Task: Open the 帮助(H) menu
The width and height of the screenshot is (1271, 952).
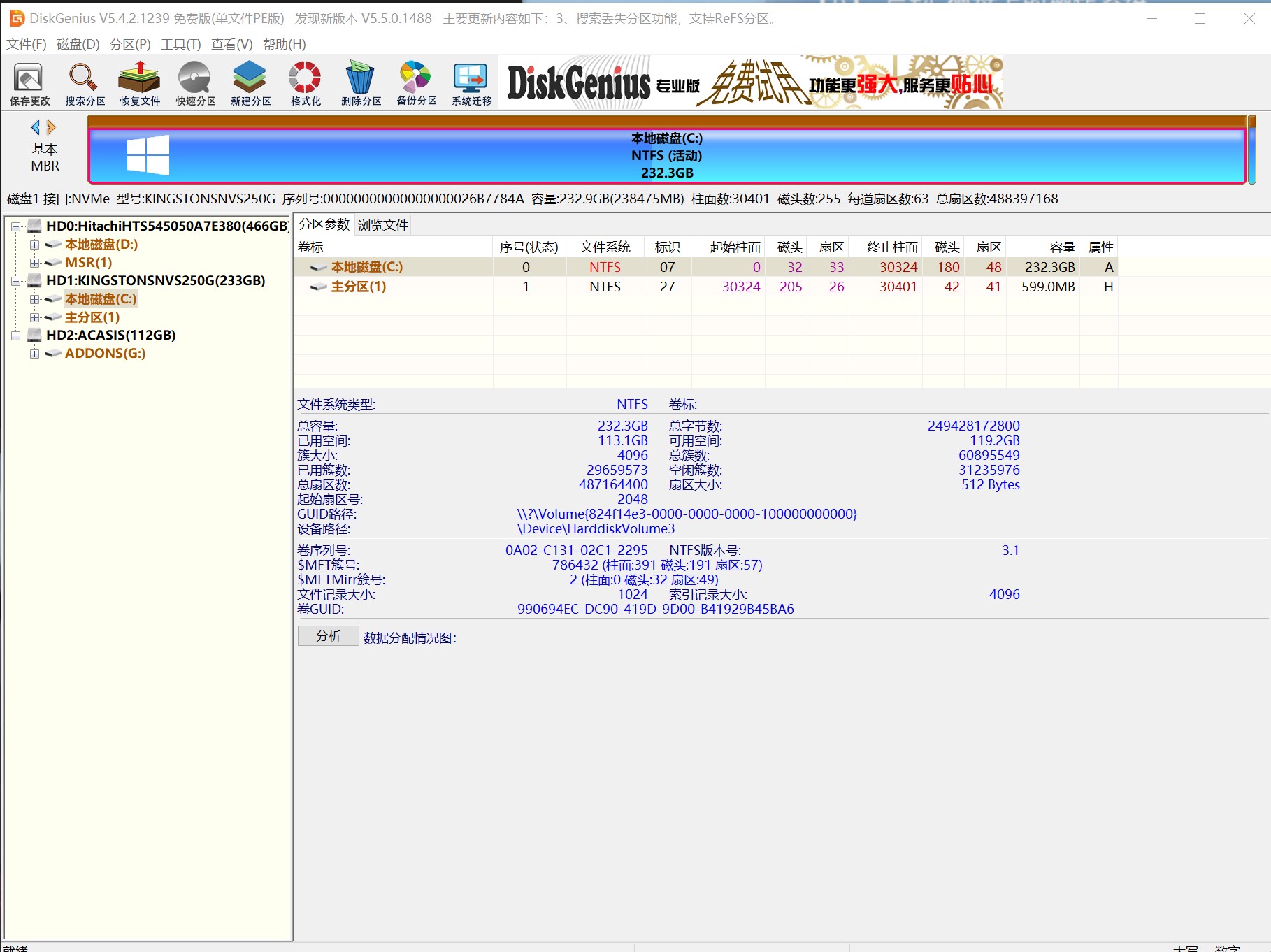Action: pos(284,45)
